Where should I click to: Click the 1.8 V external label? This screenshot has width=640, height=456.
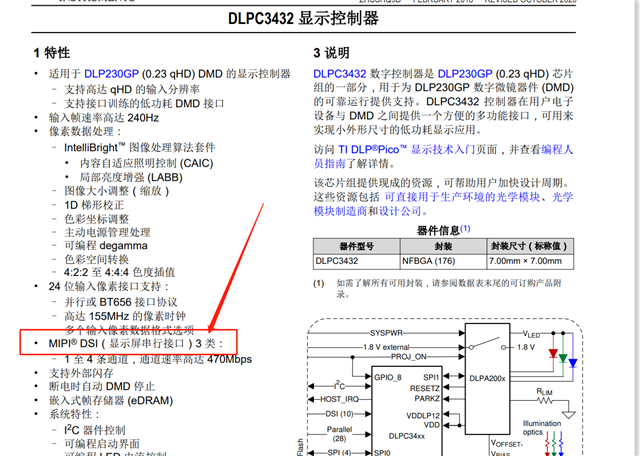(x=387, y=347)
